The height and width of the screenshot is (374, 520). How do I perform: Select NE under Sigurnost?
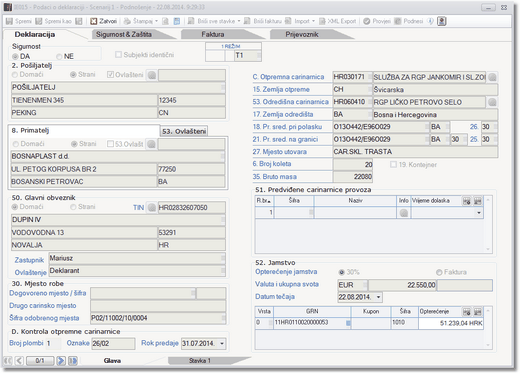59,57
